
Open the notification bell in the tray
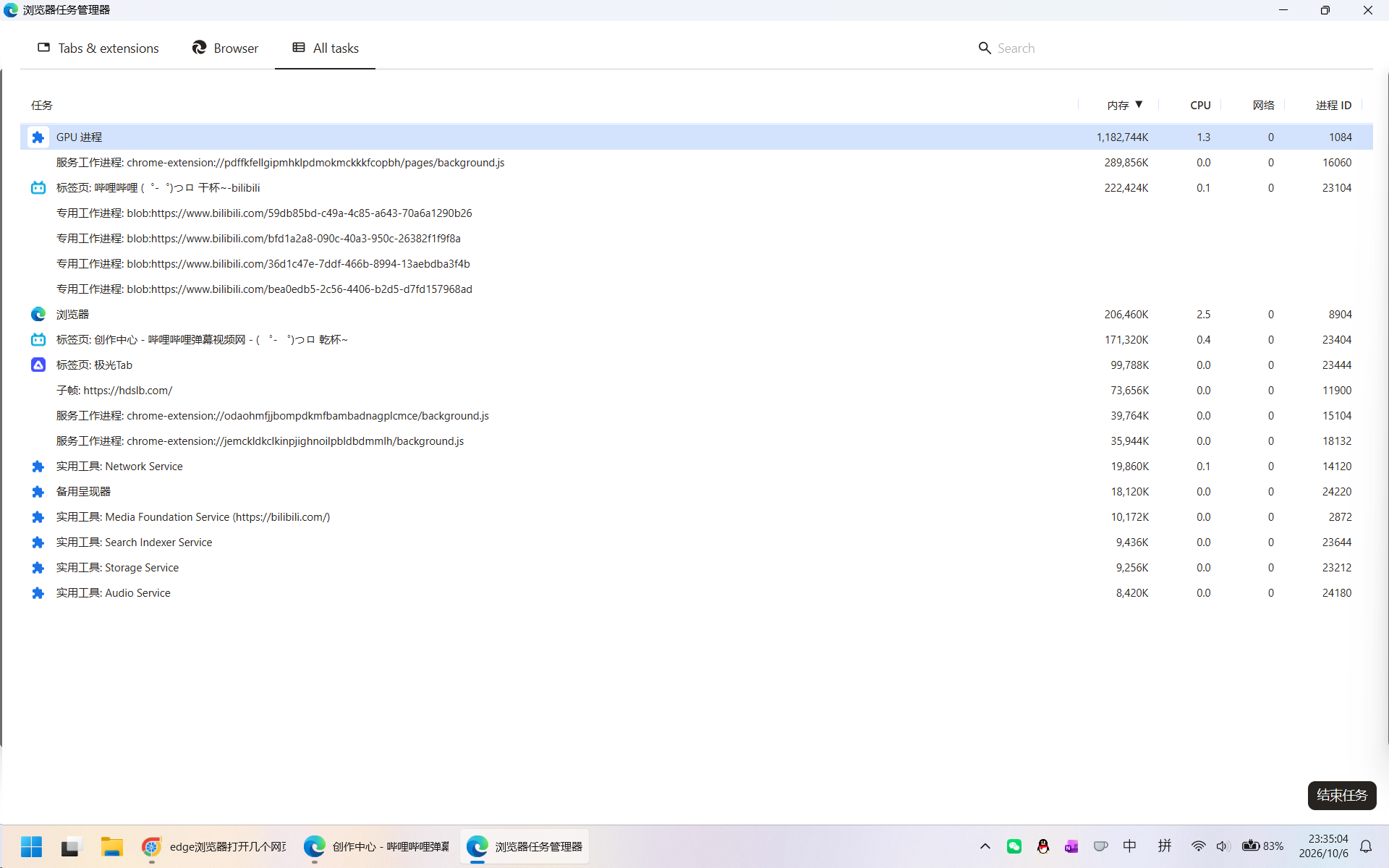[1366, 846]
